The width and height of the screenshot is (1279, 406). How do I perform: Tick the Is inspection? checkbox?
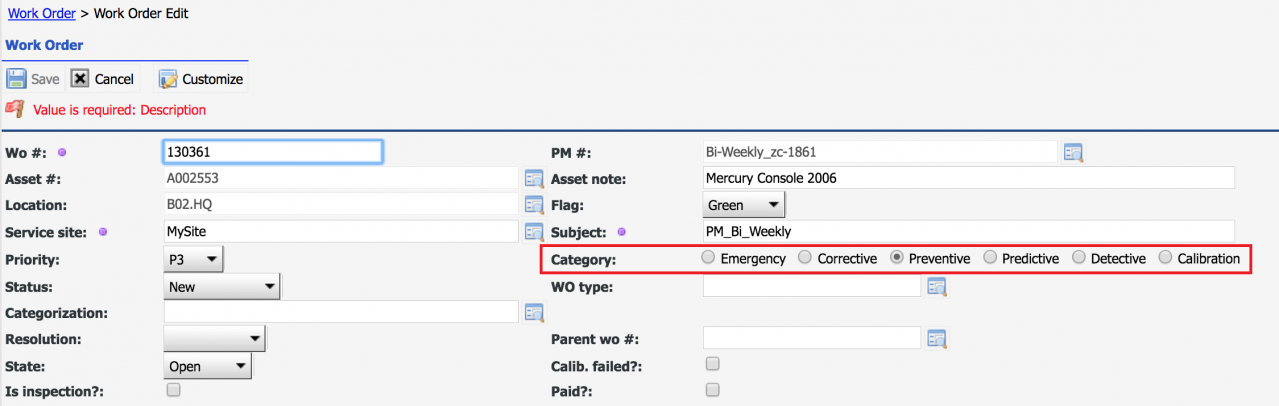coord(173,390)
